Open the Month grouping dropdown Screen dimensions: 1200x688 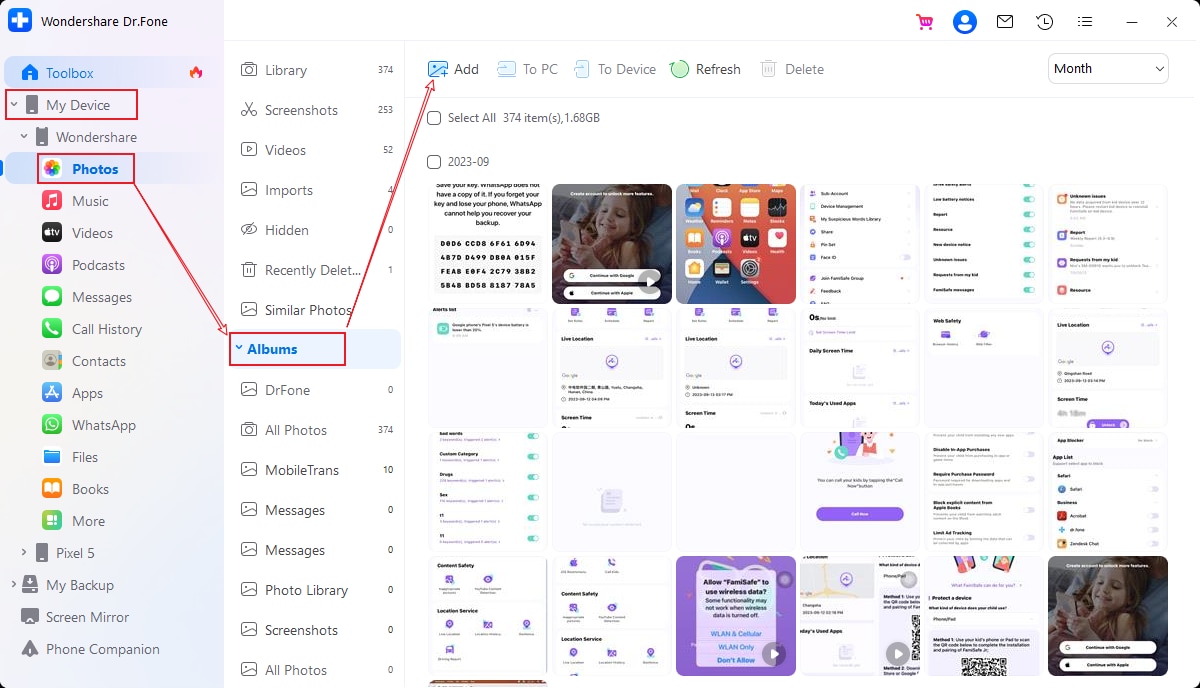click(1108, 68)
